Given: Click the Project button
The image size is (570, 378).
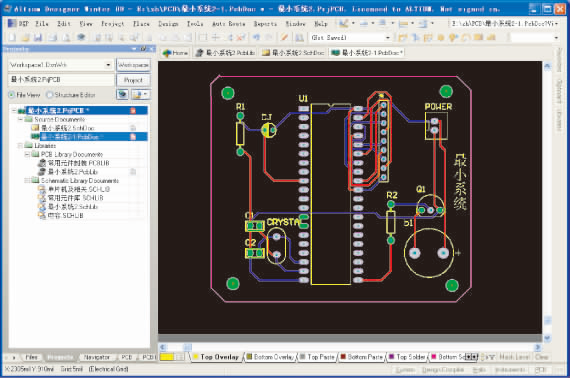Looking at the screenshot, I should tap(133, 80).
